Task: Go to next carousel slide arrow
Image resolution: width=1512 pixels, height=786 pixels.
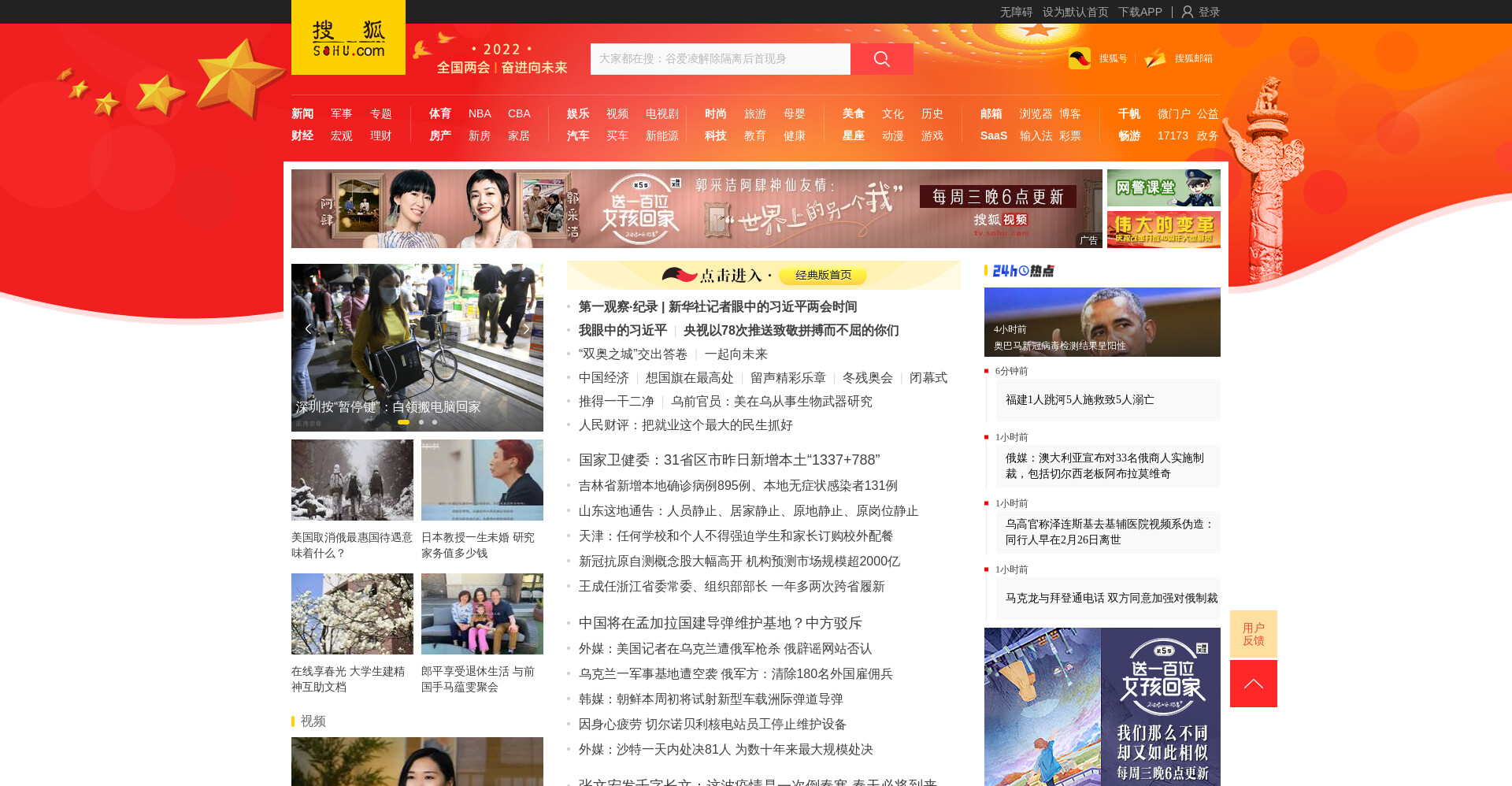Action: (527, 329)
